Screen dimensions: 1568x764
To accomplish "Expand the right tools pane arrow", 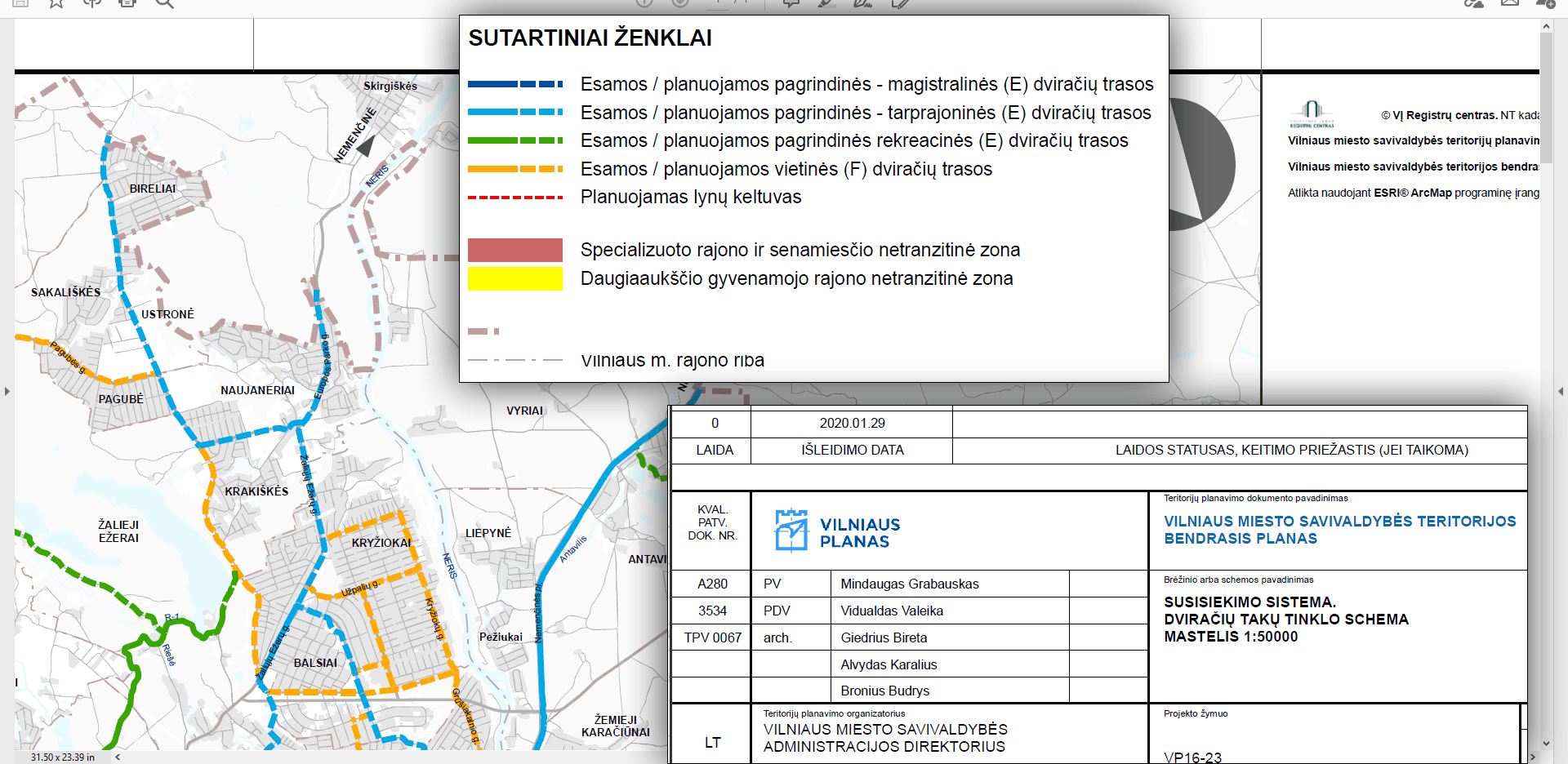I will click(x=1560, y=392).
